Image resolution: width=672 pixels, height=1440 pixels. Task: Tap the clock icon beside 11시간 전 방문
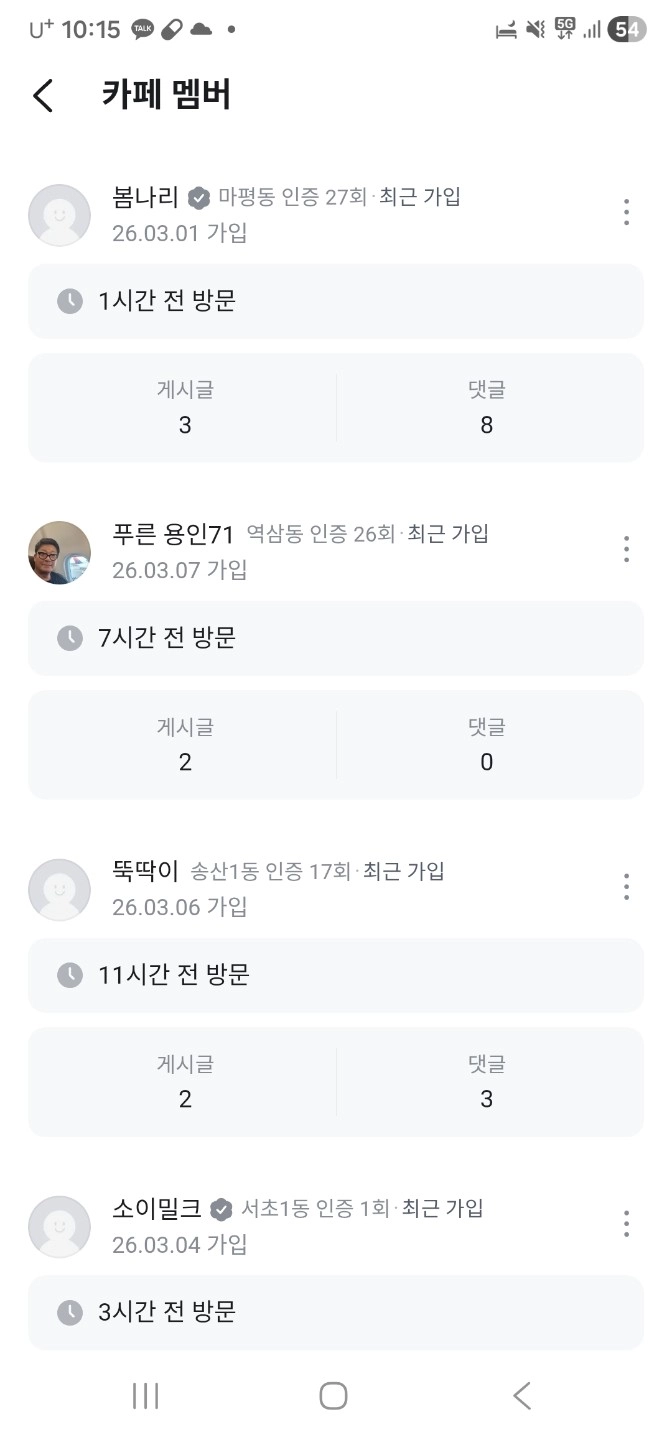(x=69, y=975)
